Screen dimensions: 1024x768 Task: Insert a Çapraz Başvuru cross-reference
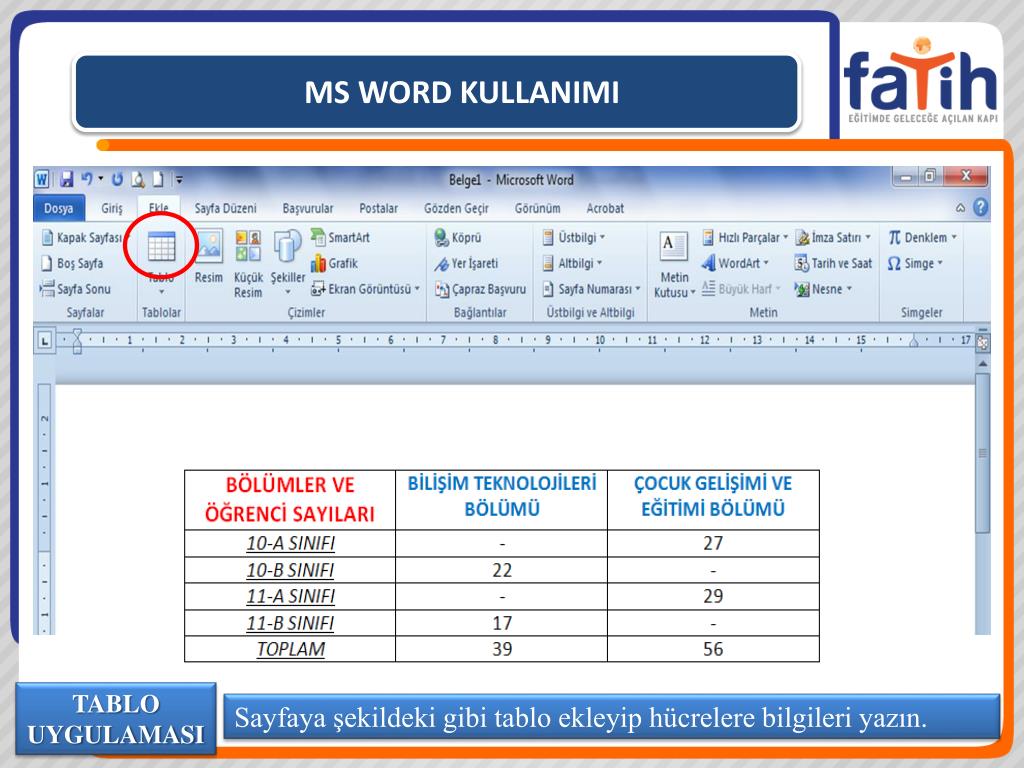click(x=480, y=289)
